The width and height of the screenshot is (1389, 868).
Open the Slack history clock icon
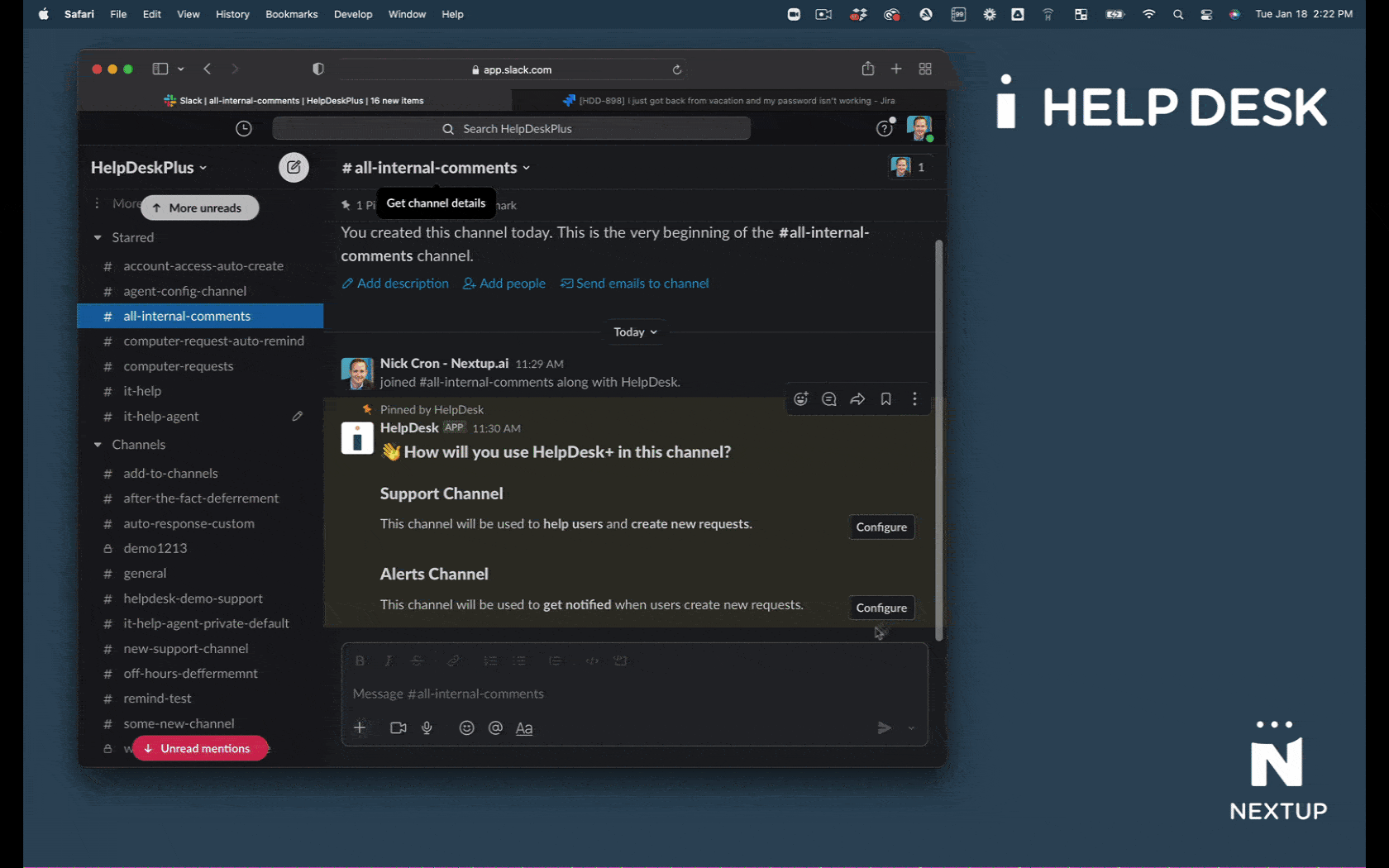[243, 128]
